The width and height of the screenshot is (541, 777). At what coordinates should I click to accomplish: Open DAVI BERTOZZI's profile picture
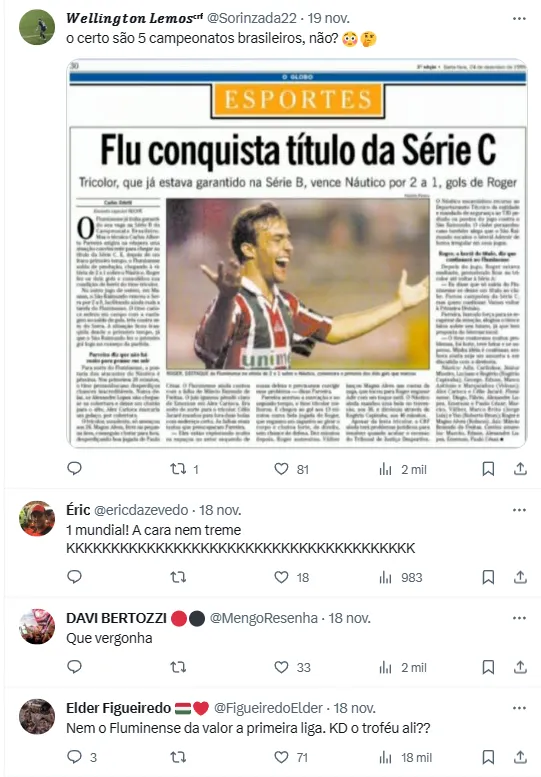click(x=37, y=626)
